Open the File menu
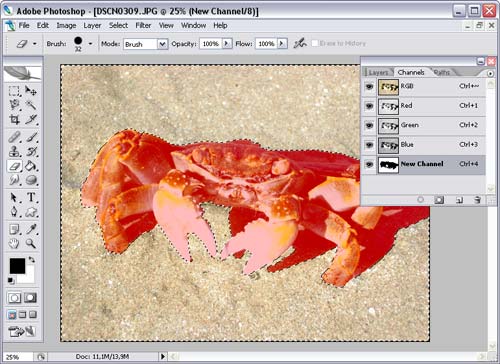 point(24,25)
